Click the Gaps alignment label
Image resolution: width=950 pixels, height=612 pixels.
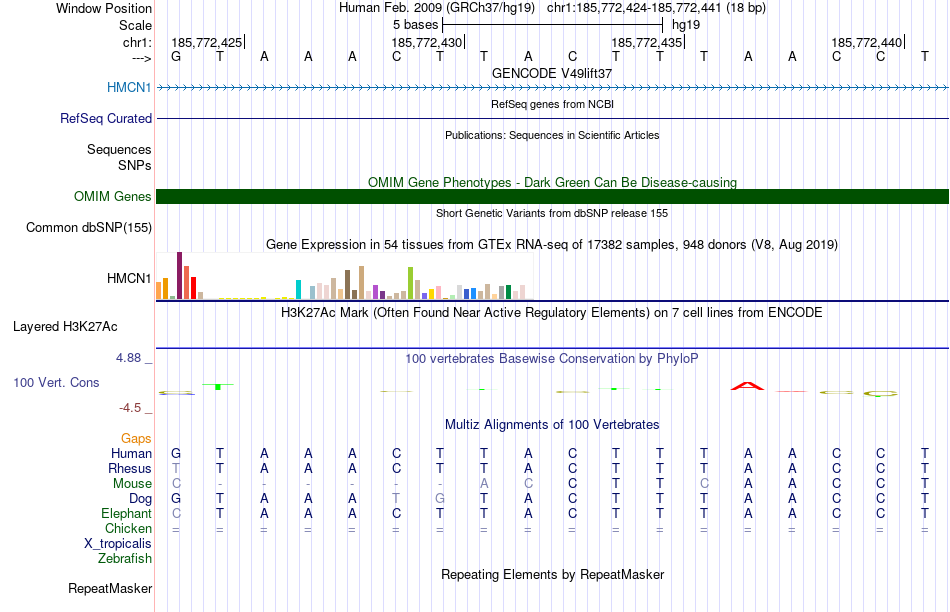pos(136,438)
